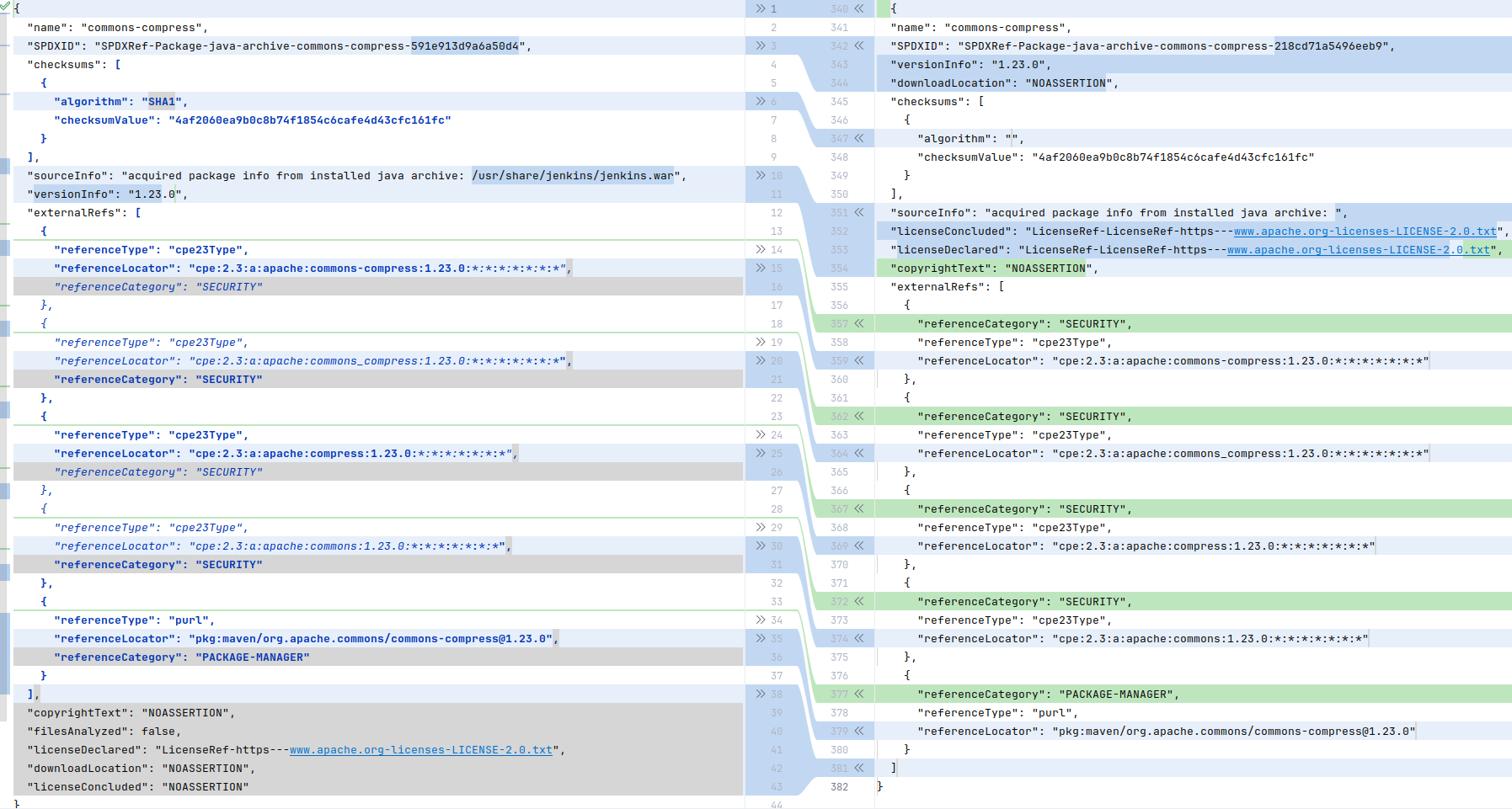1512x809 pixels.
Task: Apply the left change with arrow at line 15
Action: pos(761,268)
